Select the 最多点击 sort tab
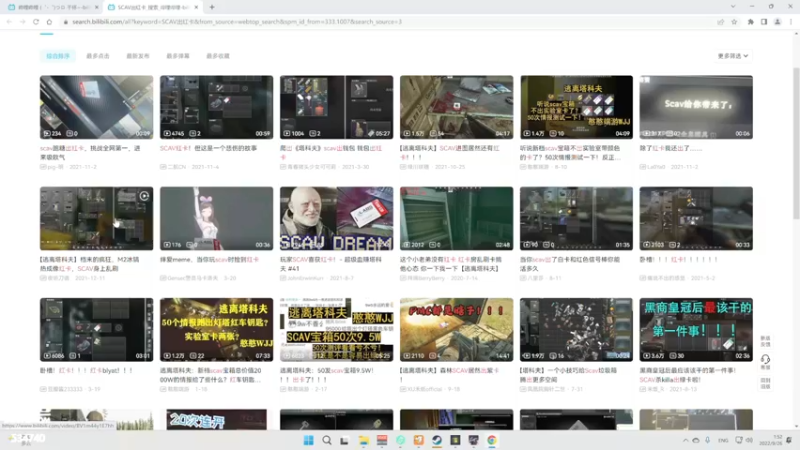This screenshot has width=800, height=450. click(98, 56)
